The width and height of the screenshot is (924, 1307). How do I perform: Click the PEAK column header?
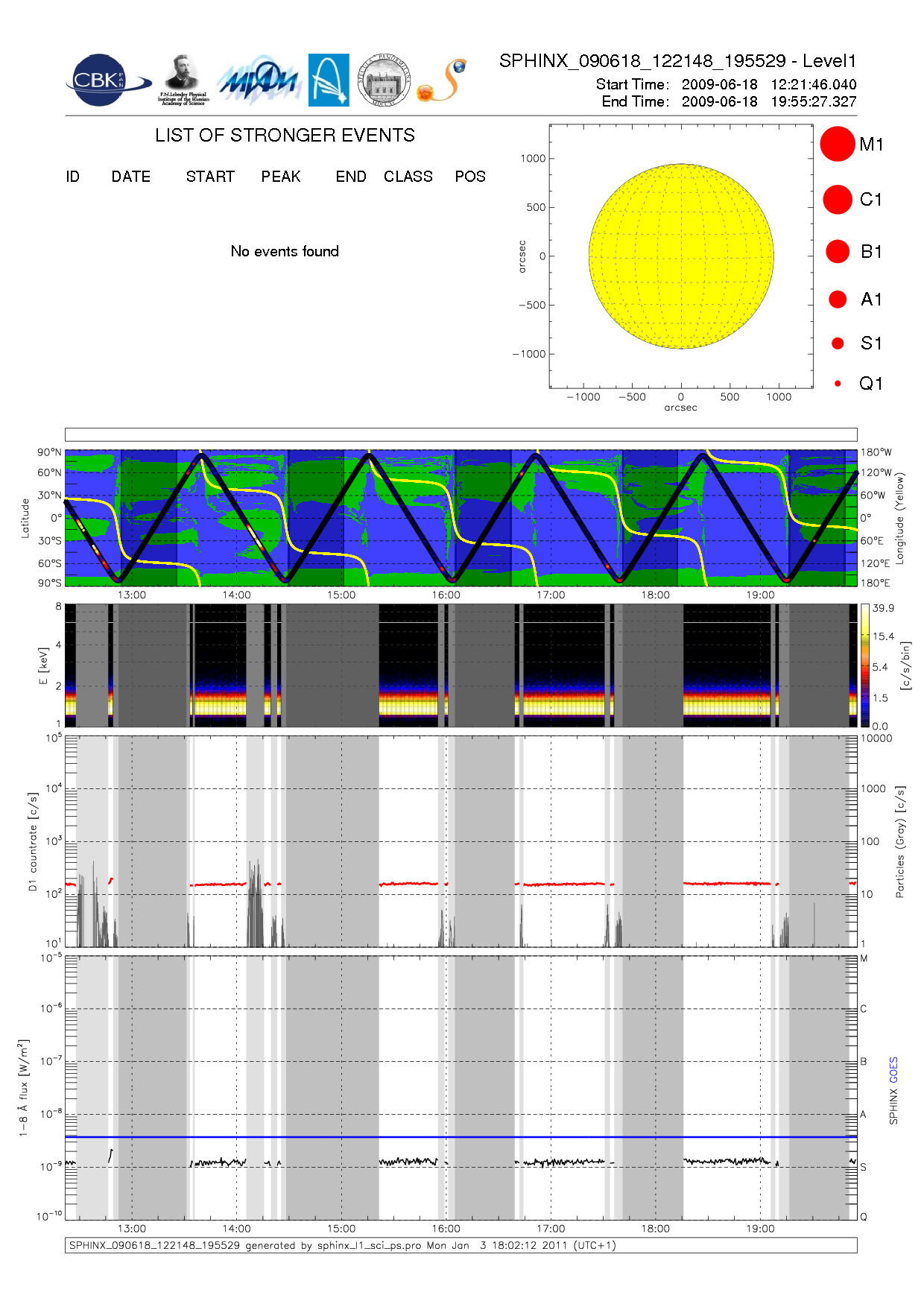(x=281, y=177)
